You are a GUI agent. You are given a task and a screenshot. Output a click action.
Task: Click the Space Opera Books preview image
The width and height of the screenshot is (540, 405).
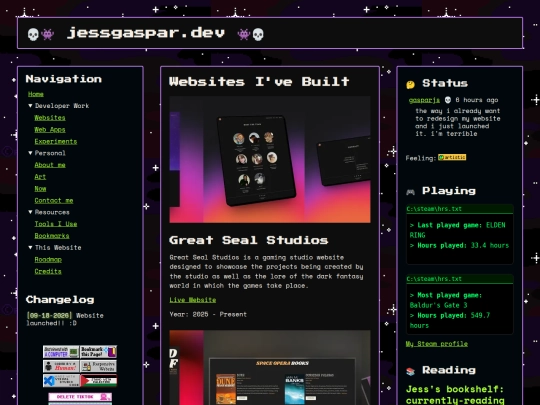tap(270, 367)
